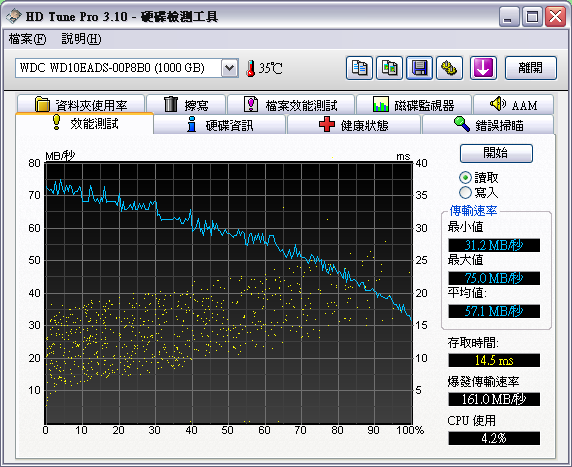Click the thermometer temperature indicator

pyautogui.click(x=264, y=68)
